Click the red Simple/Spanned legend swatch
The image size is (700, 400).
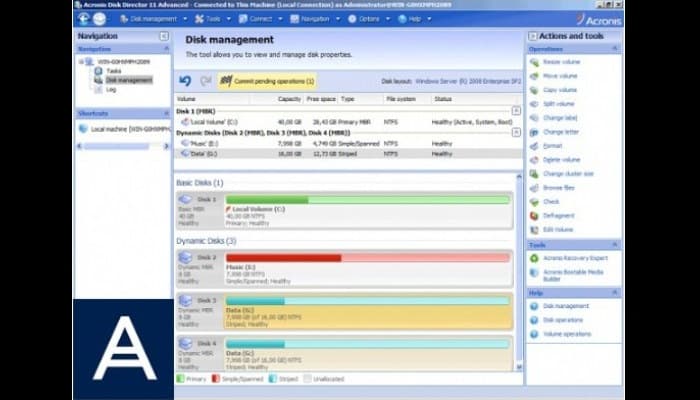coord(216,379)
